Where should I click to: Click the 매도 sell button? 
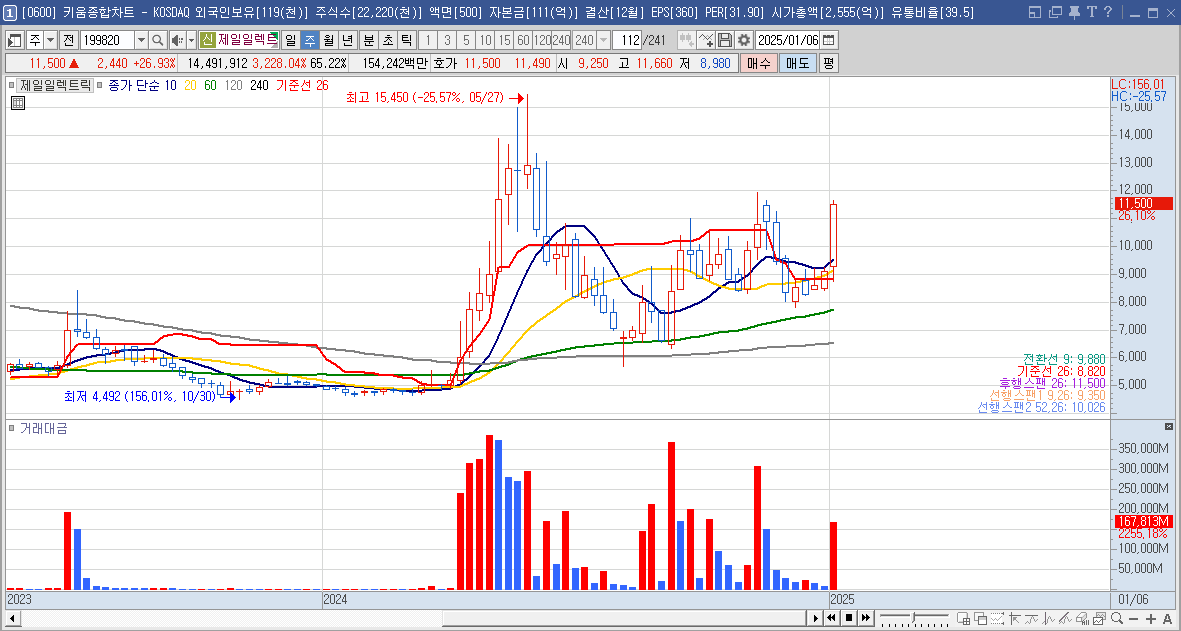point(798,64)
